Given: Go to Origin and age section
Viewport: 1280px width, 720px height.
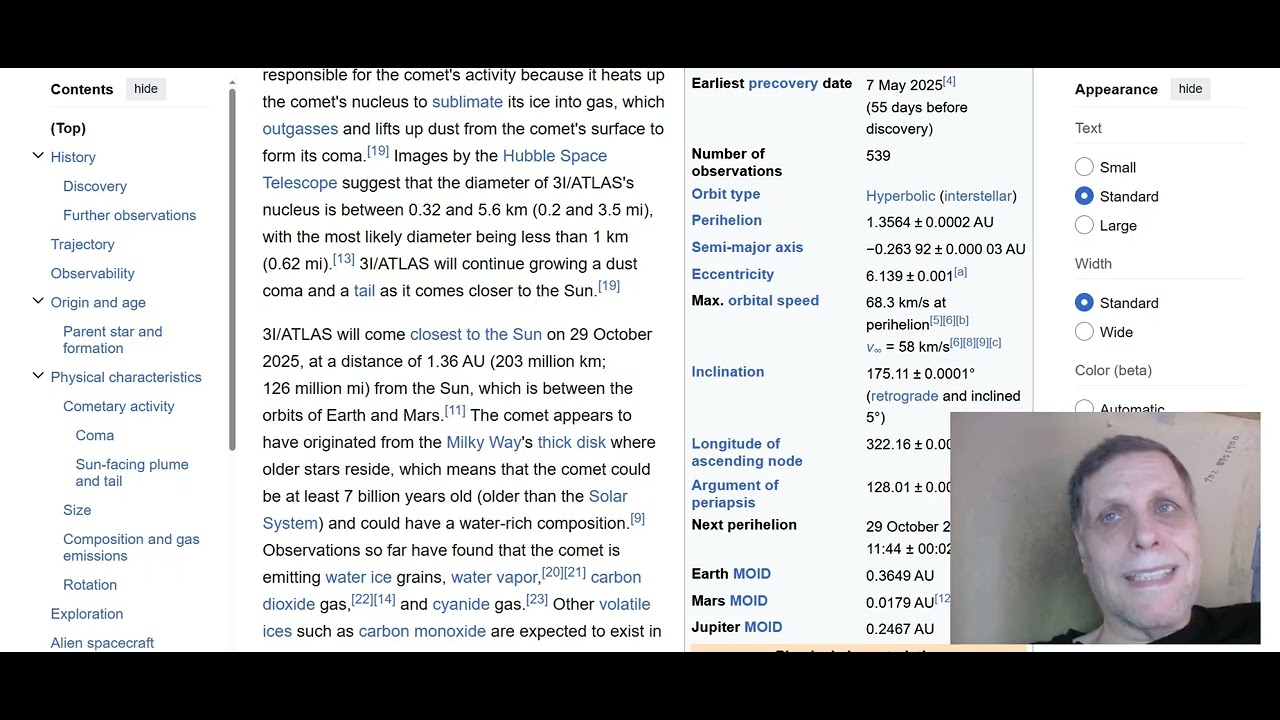Looking at the screenshot, I should (98, 302).
